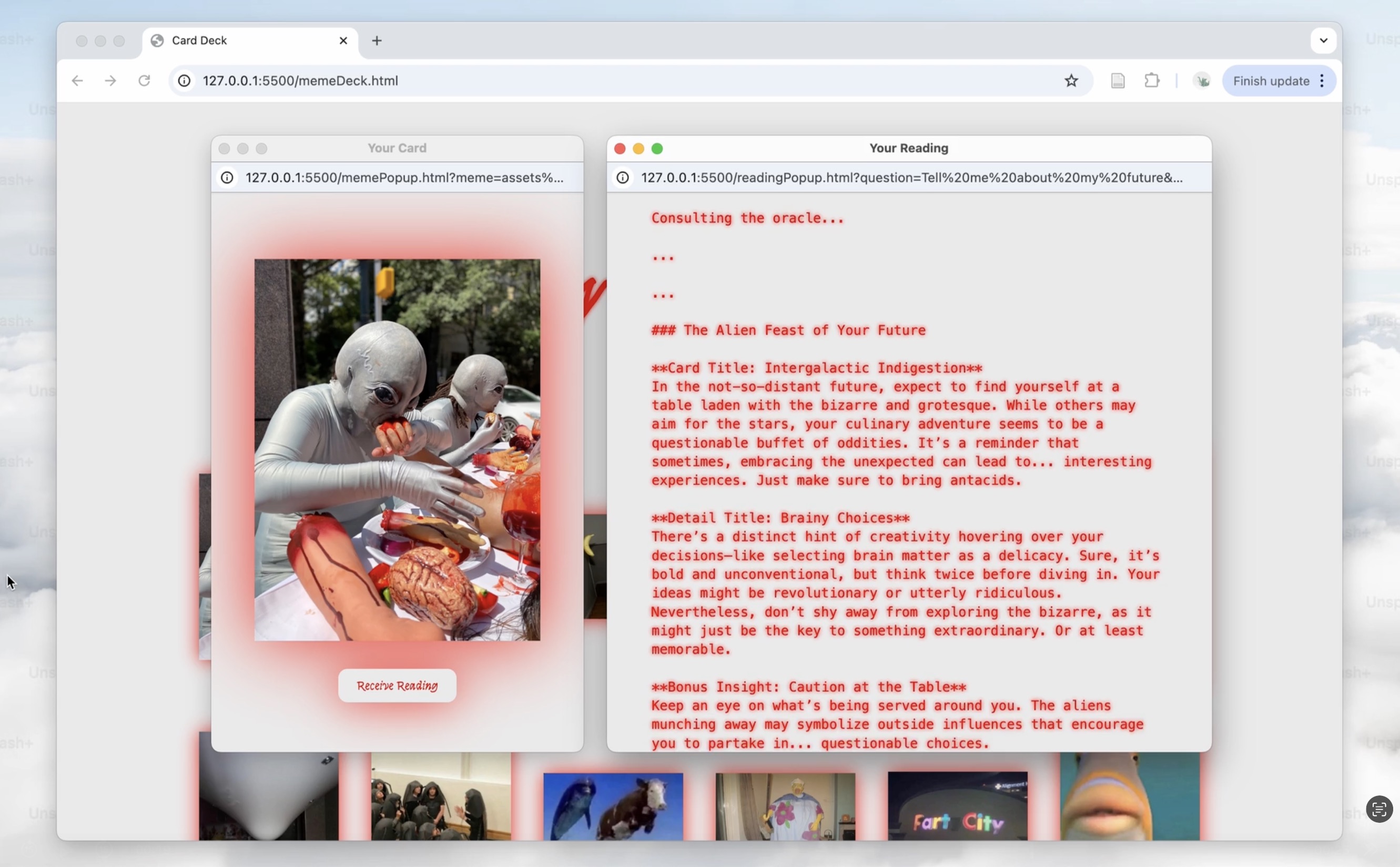
Task: Bookmark this page with the star icon
Action: point(1071,81)
